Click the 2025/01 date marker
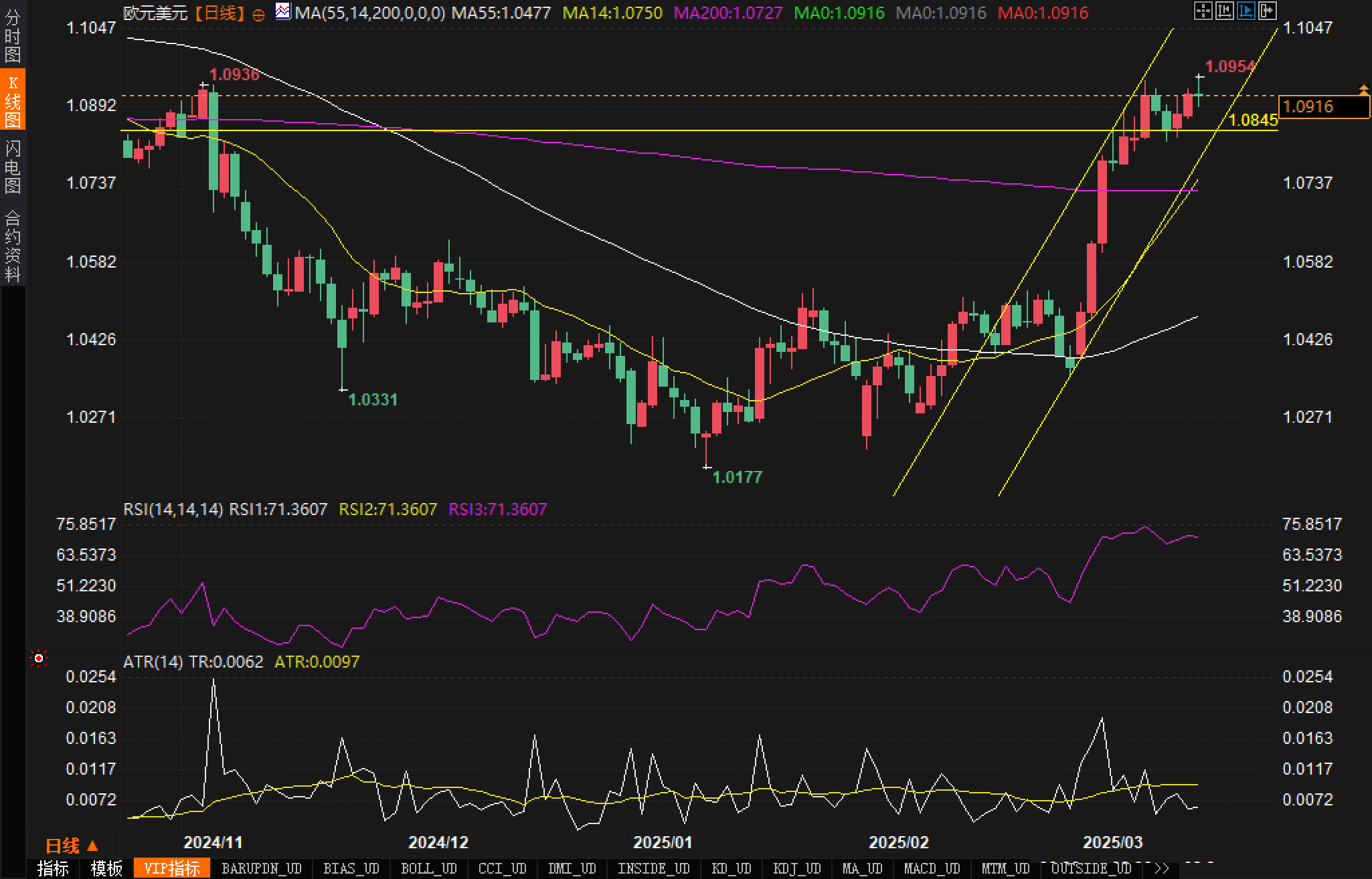The height and width of the screenshot is (879, 1372). click(x=663, y=842)
